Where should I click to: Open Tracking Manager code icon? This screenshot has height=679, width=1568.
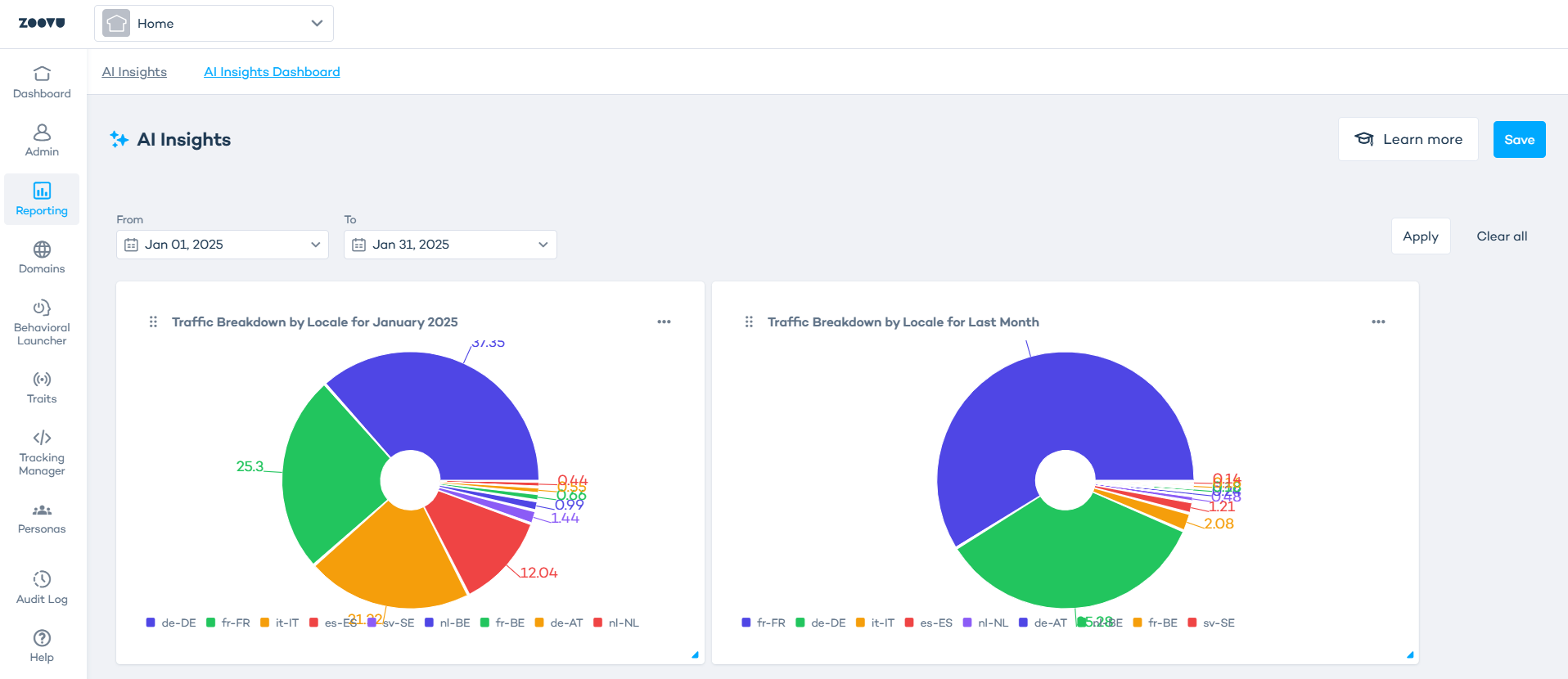coord(42,438)
